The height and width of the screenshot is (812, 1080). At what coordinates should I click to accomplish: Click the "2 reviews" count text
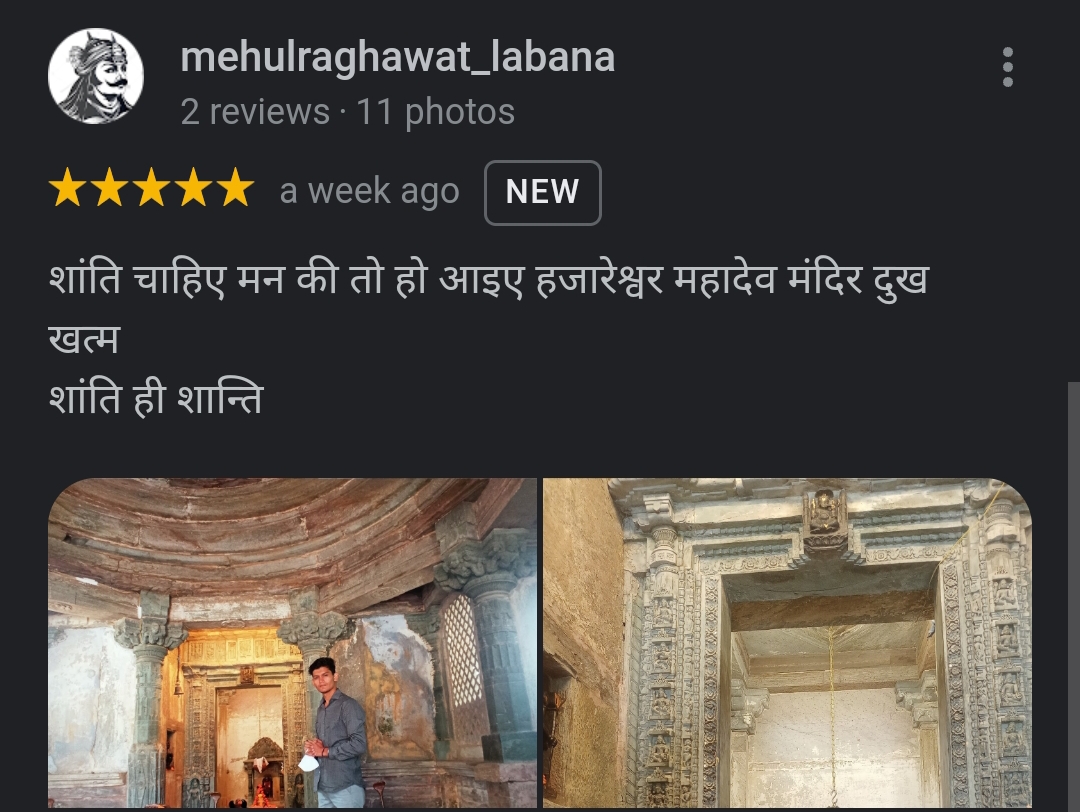tap(255, 112)
